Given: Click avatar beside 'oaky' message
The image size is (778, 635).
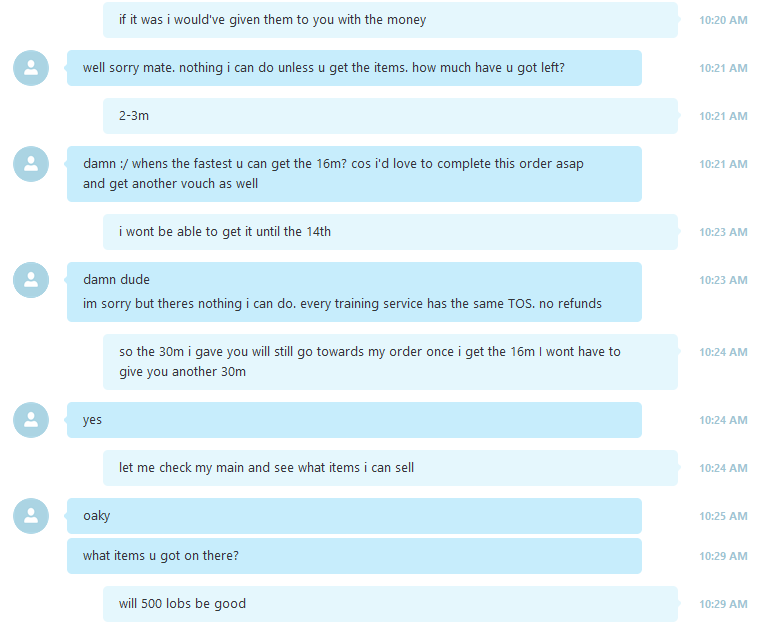Looking at the screenshot, I should pos(31,516).
